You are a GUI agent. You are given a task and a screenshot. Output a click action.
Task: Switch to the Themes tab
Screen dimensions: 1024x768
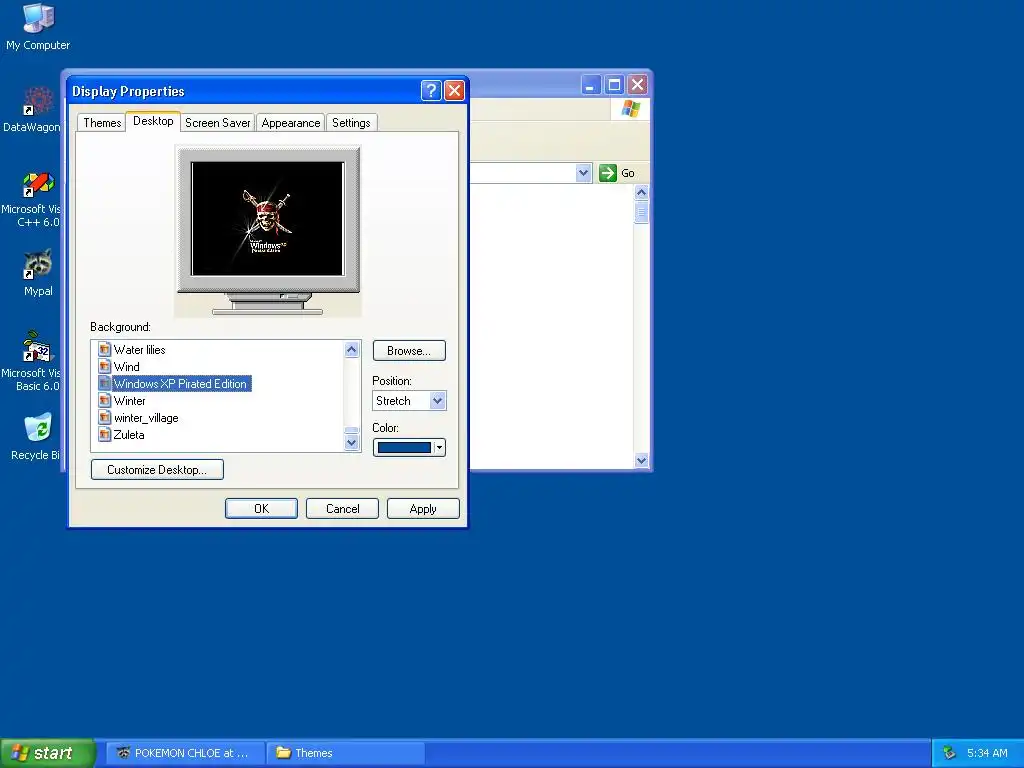tap(102, 123)
